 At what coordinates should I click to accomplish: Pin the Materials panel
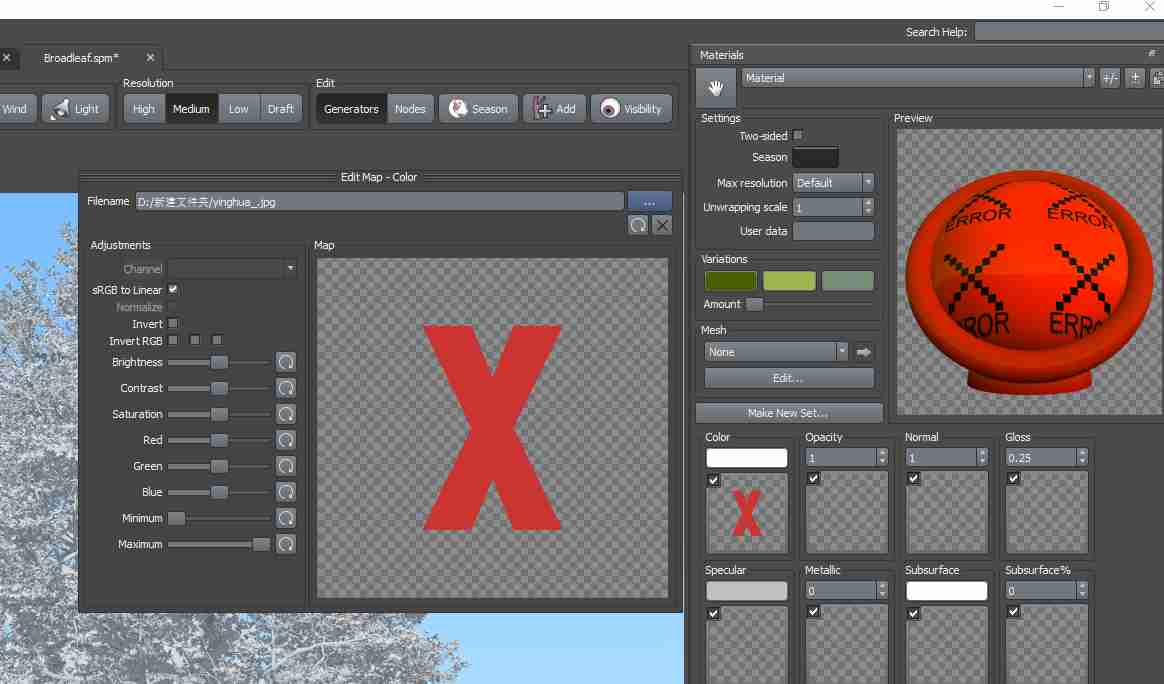[1151, 53]
